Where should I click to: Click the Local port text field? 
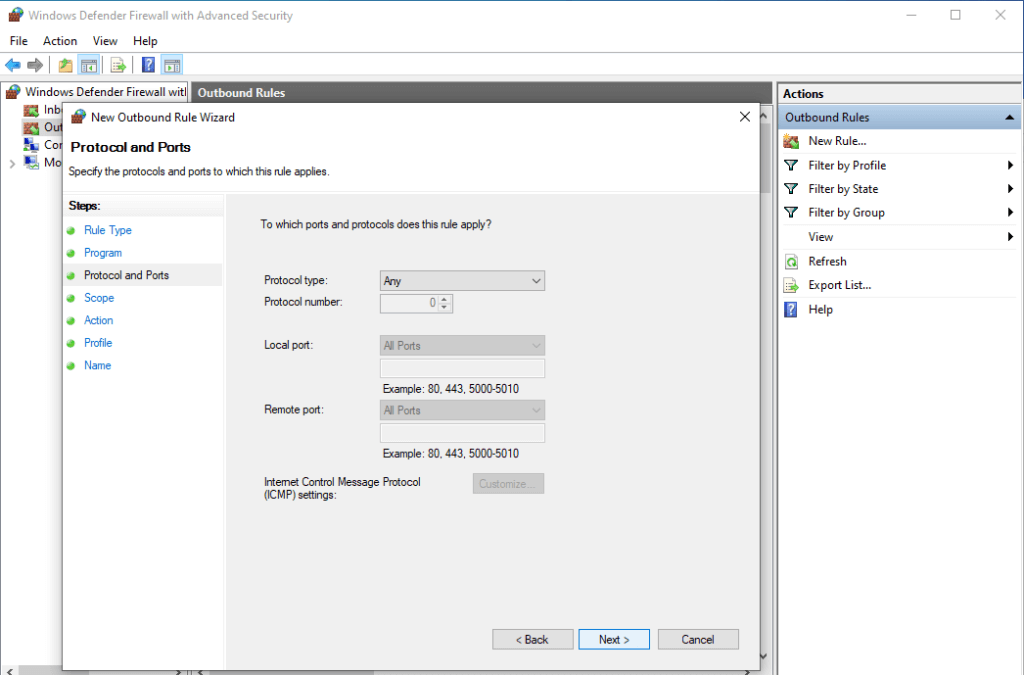pos(462,368)
